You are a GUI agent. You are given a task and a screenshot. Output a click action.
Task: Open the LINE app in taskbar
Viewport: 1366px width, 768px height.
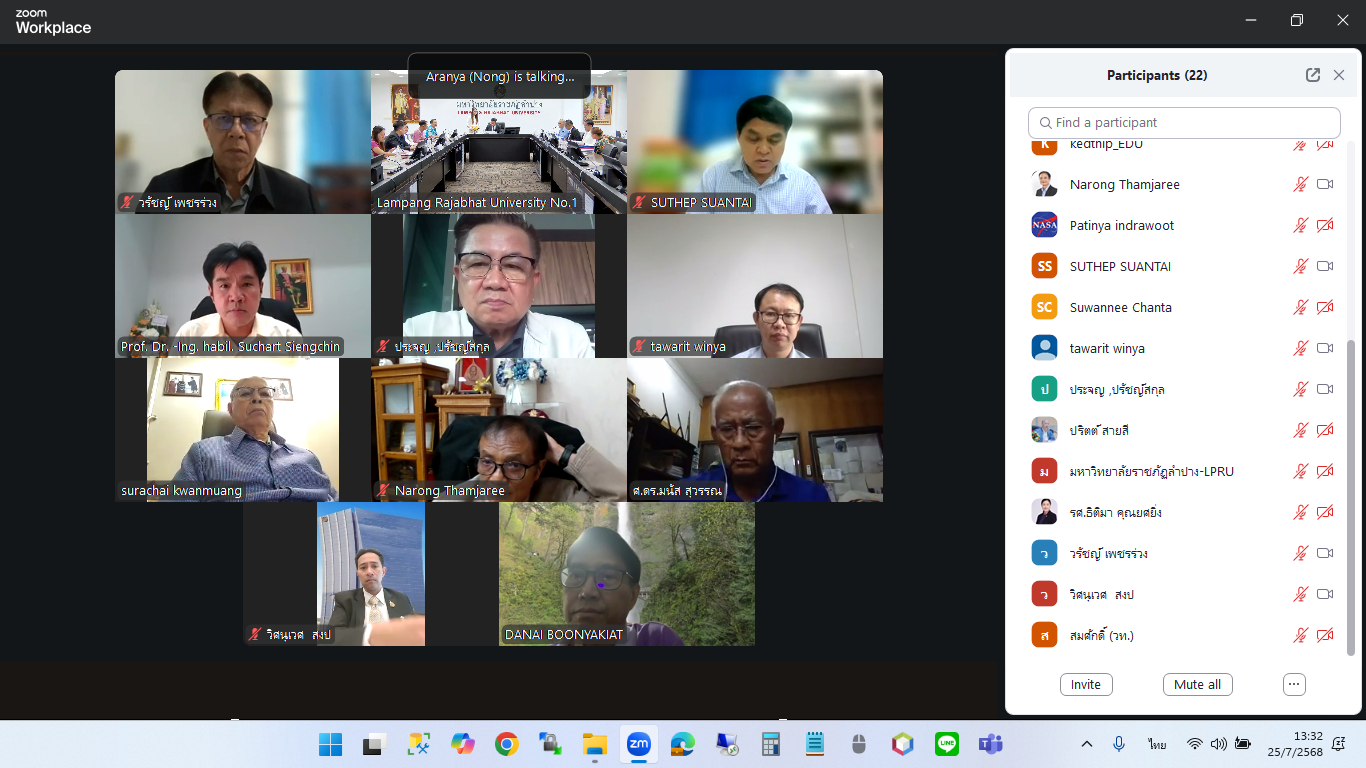(x=947, y=744)
